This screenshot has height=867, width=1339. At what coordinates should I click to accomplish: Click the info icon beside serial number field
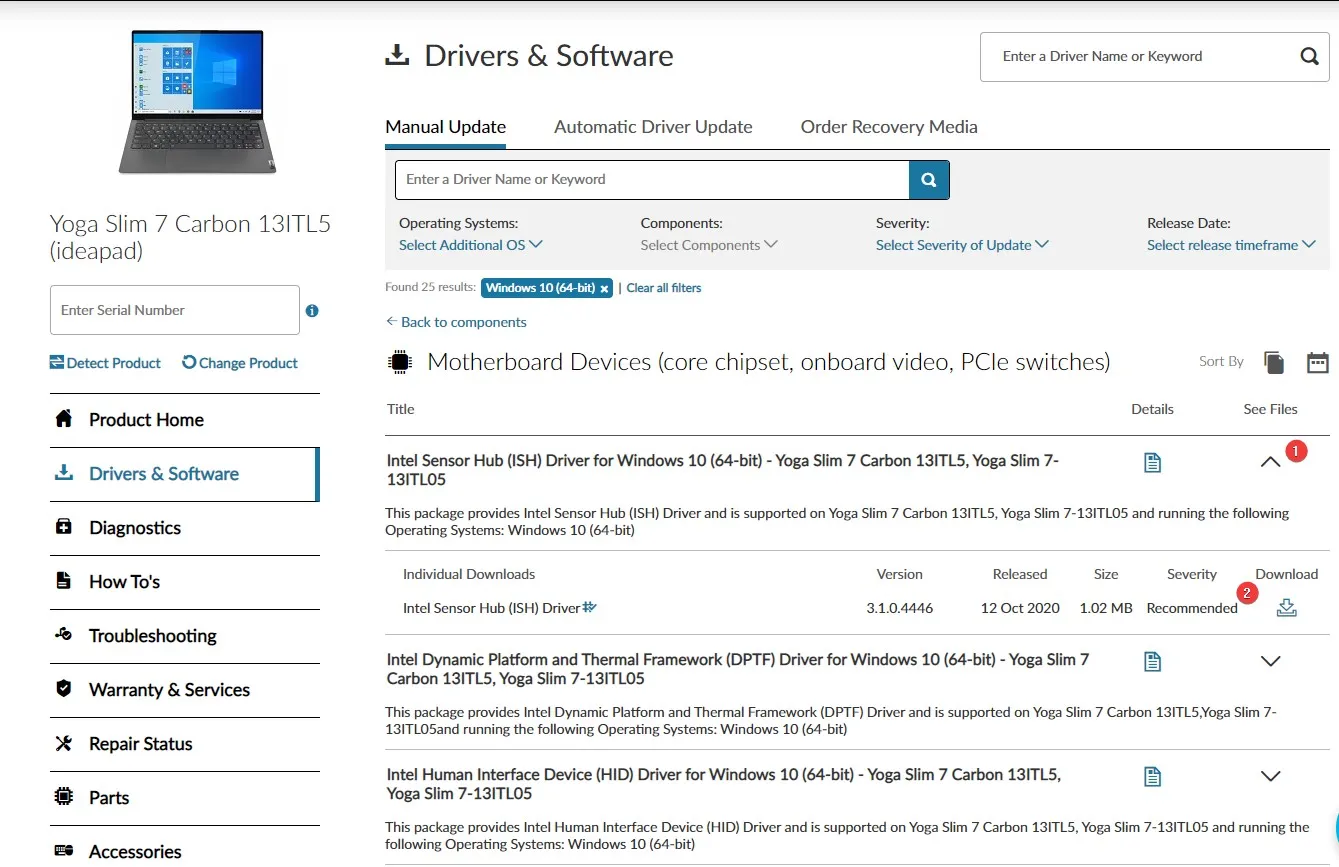coord(312,311)
